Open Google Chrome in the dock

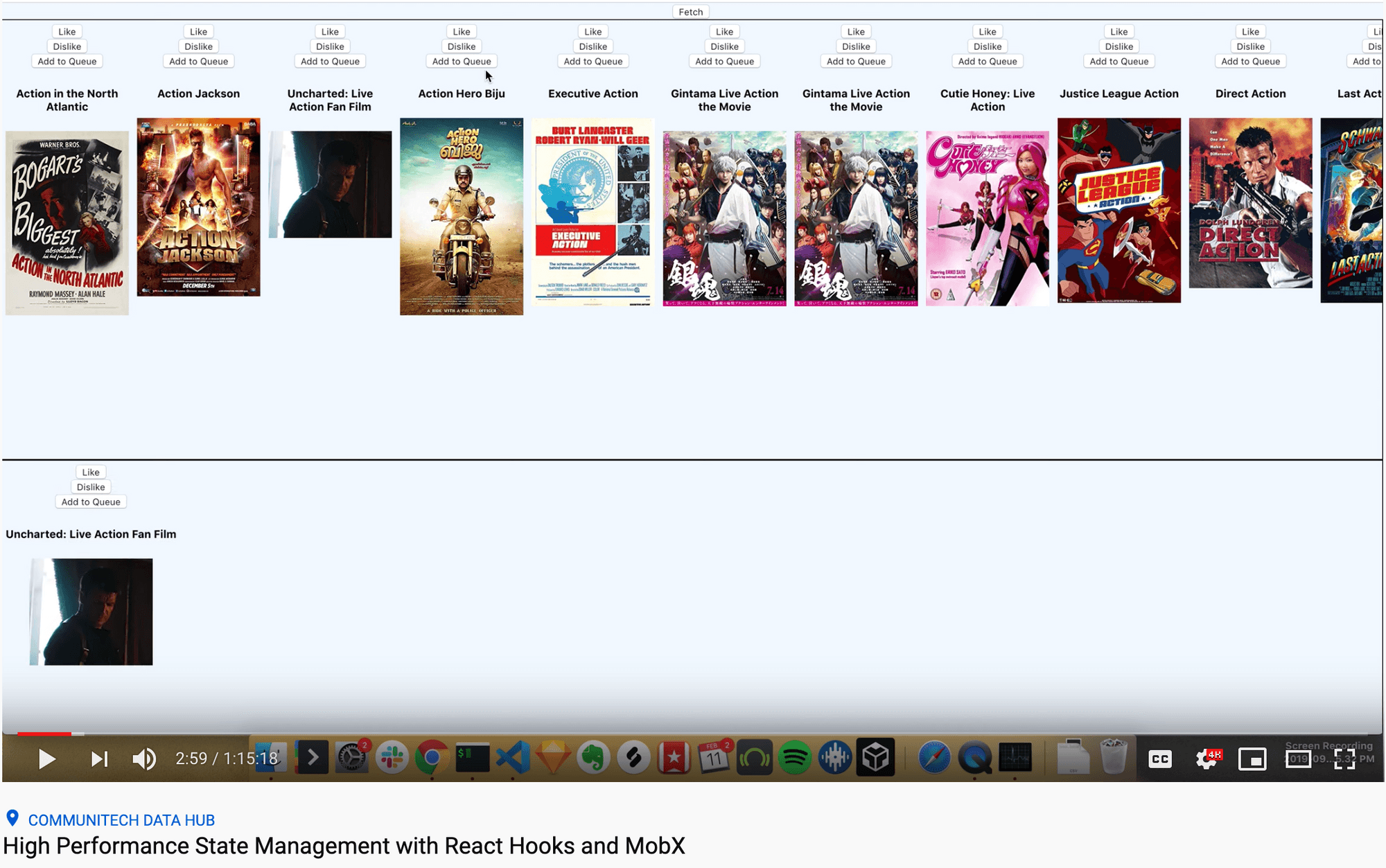coord(432,758)
